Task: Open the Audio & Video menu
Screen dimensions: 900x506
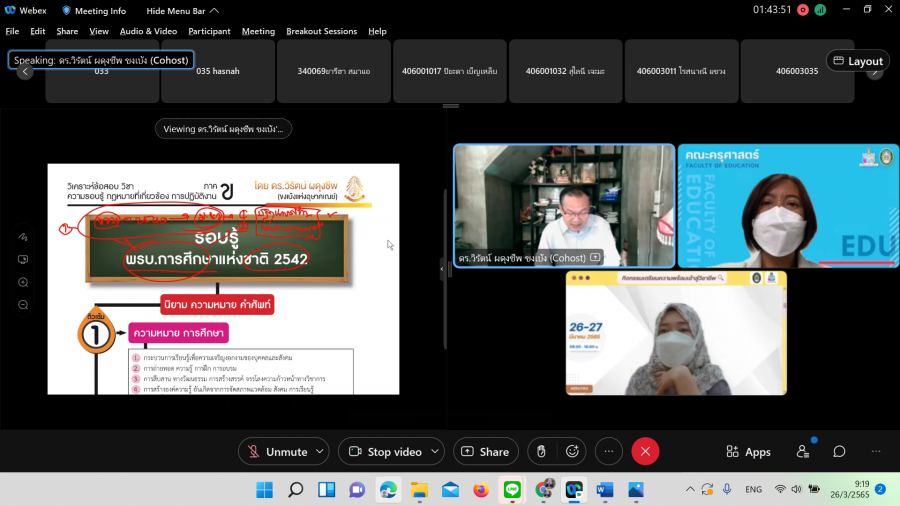Action: click(x=149, y=31)
